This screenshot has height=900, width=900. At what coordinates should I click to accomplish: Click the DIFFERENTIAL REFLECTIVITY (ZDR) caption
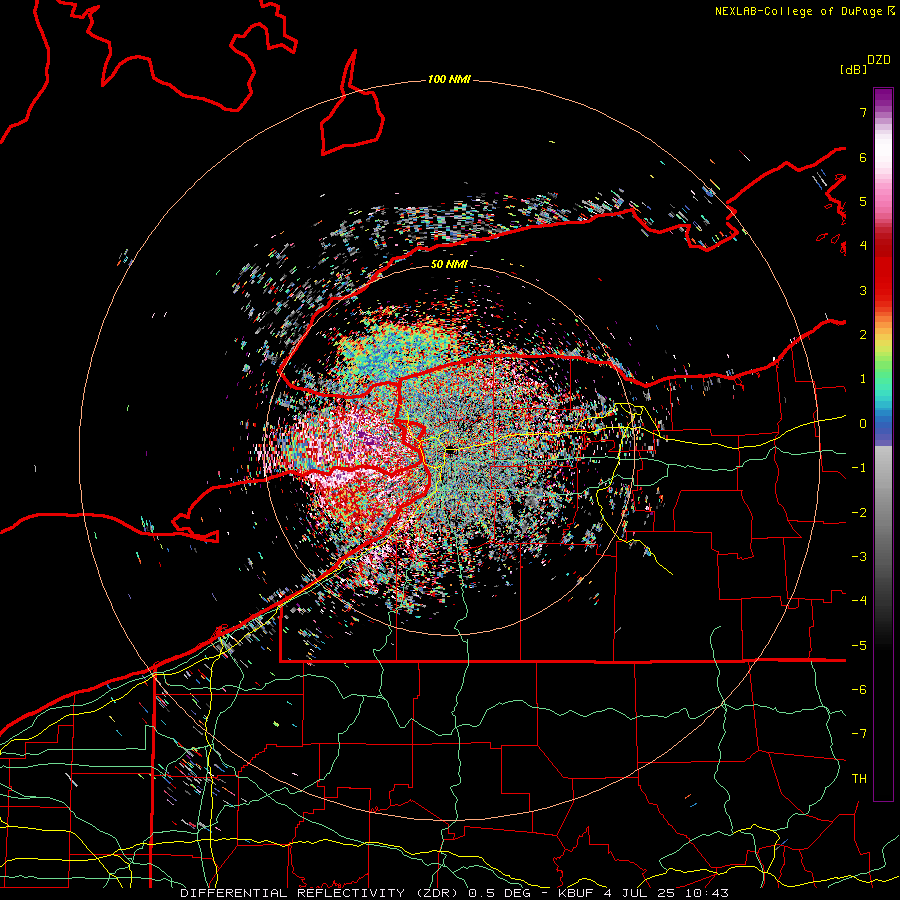coord(319,893)
